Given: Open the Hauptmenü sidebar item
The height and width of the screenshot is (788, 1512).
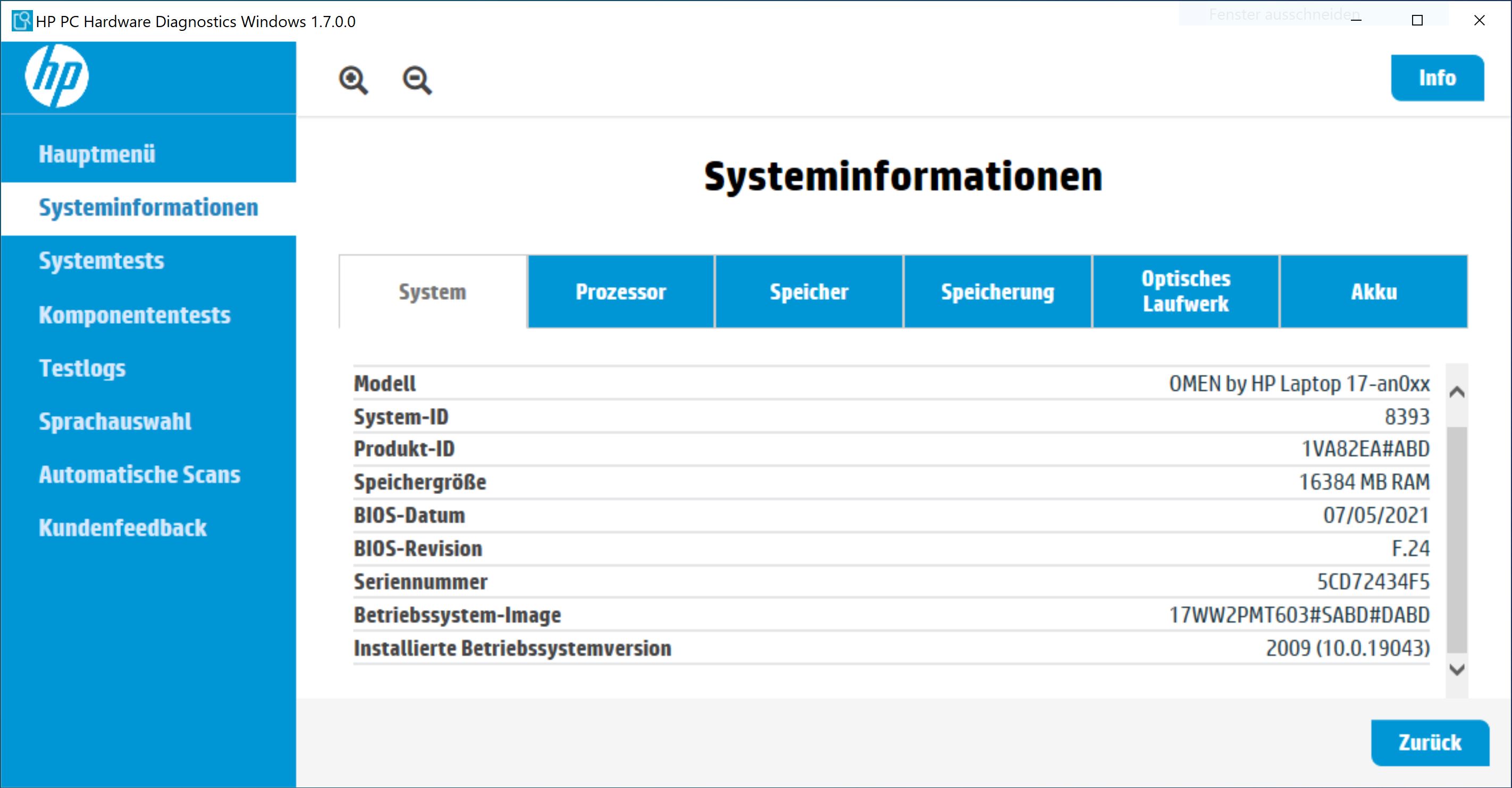Looking at the screenshot, I should click(x=97, y=154).
